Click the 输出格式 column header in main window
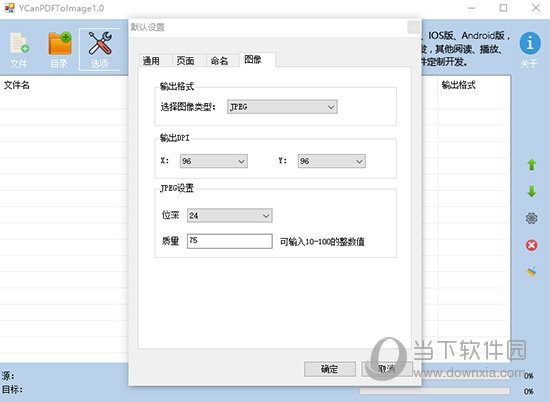550x402 pixels. (x=458, y=85)
